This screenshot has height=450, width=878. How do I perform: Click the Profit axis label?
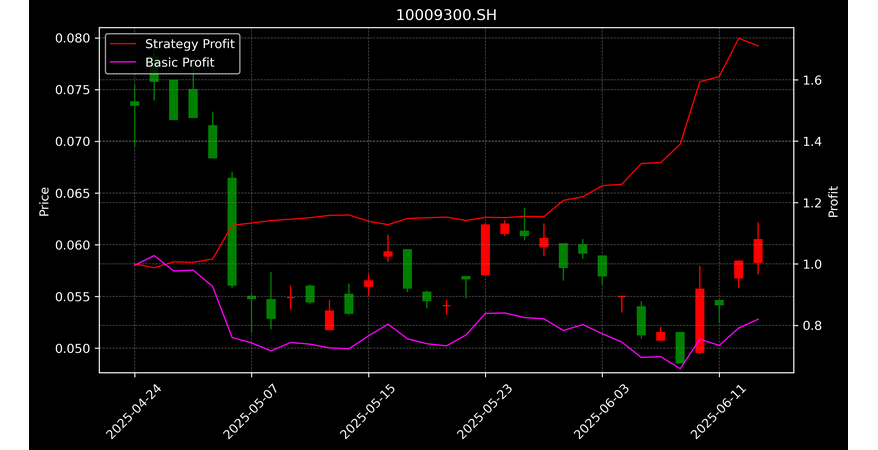click(x=833, y=201)
